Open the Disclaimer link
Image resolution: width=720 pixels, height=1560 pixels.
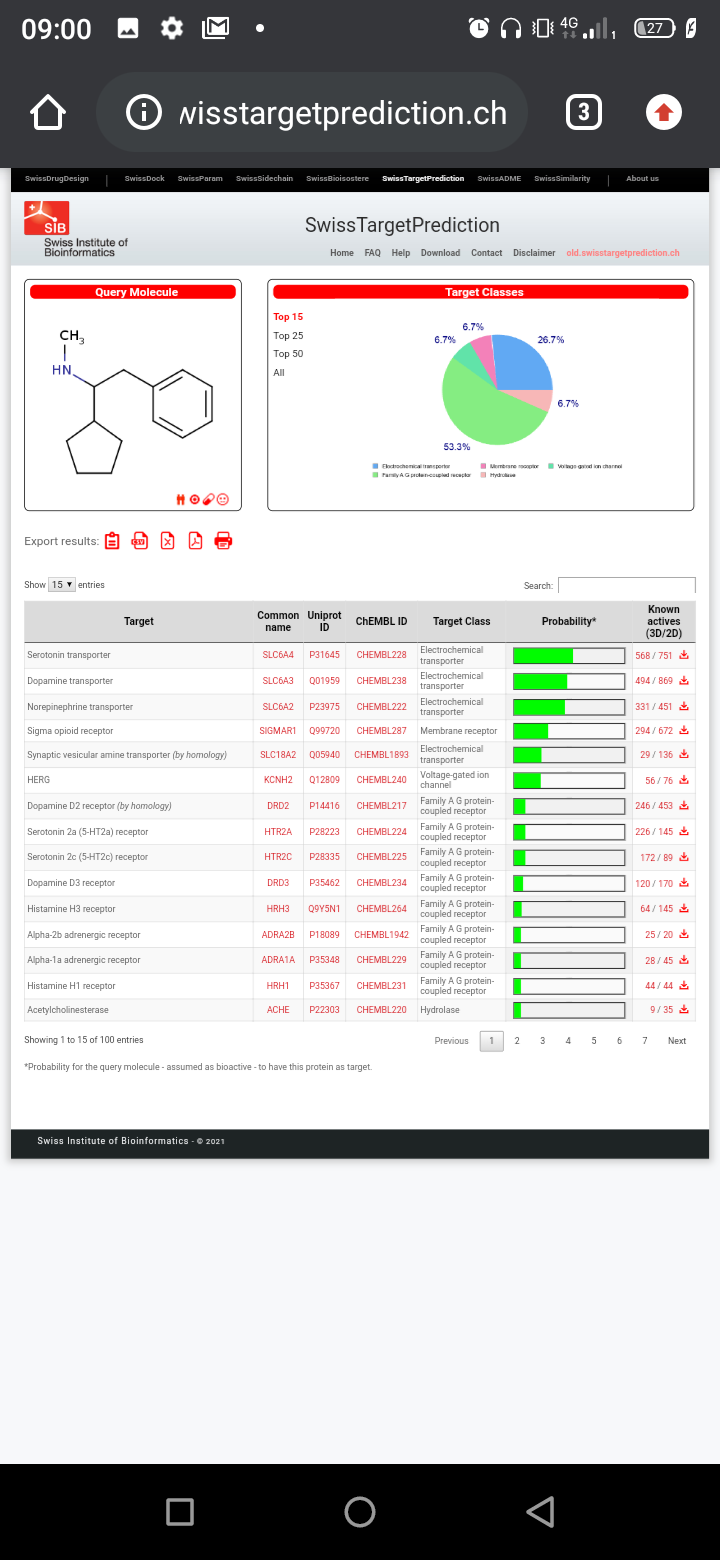(x=534, y=253)
